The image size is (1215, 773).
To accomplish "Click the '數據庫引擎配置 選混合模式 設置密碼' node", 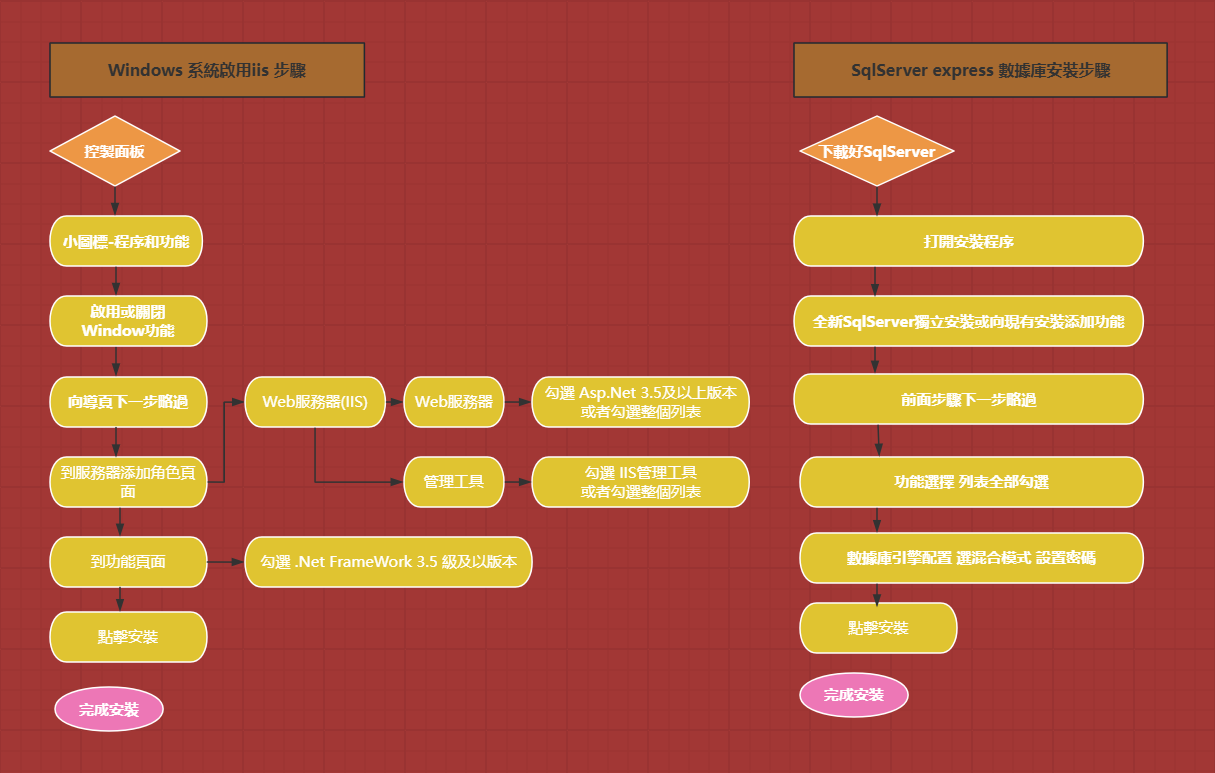I will (x=970, y=557).
